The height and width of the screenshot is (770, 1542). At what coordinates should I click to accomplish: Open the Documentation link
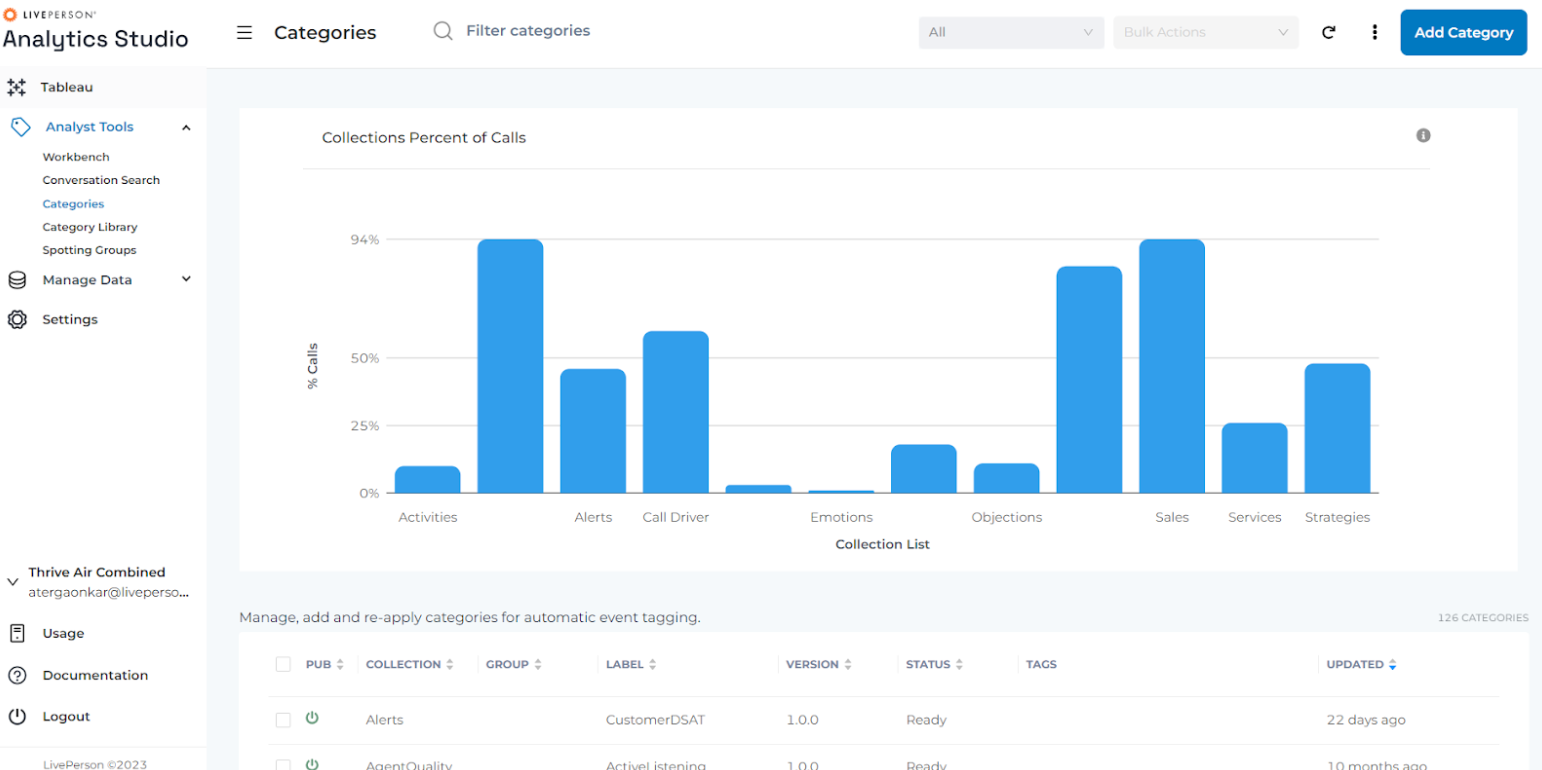click(95, 675)
